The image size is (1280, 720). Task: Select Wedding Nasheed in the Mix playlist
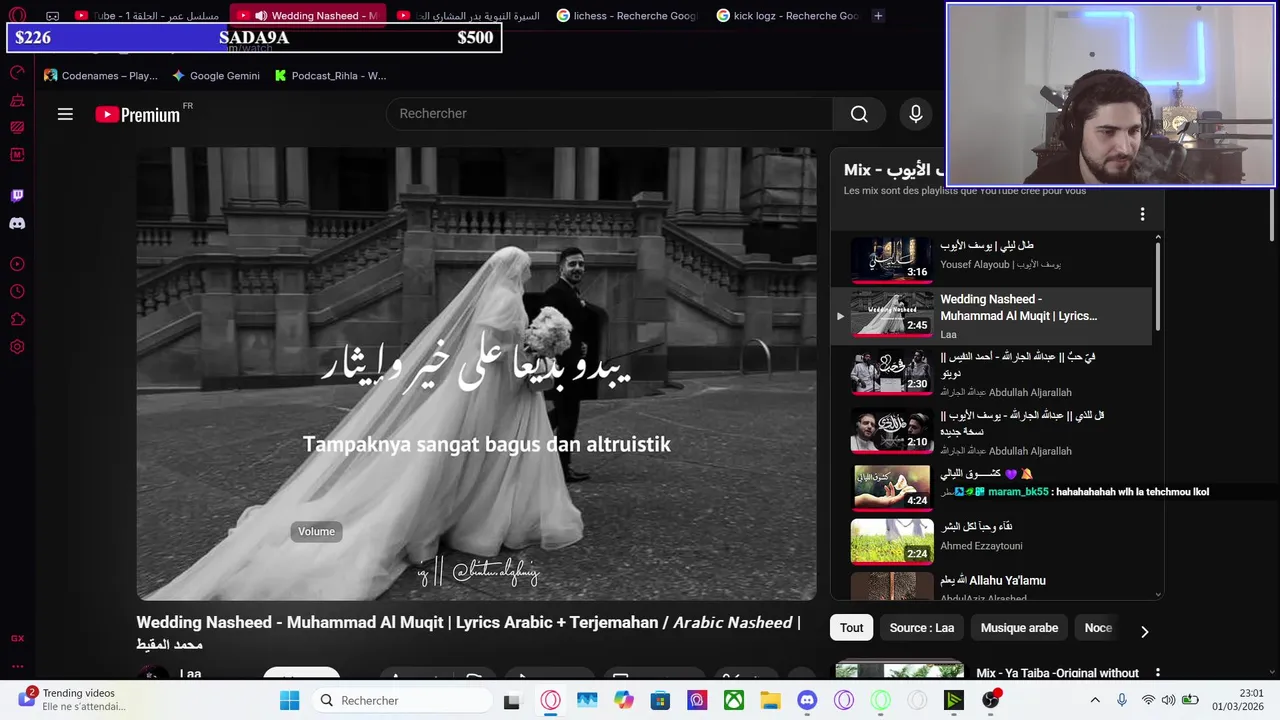pyautogui.click(x=990, y=316)
